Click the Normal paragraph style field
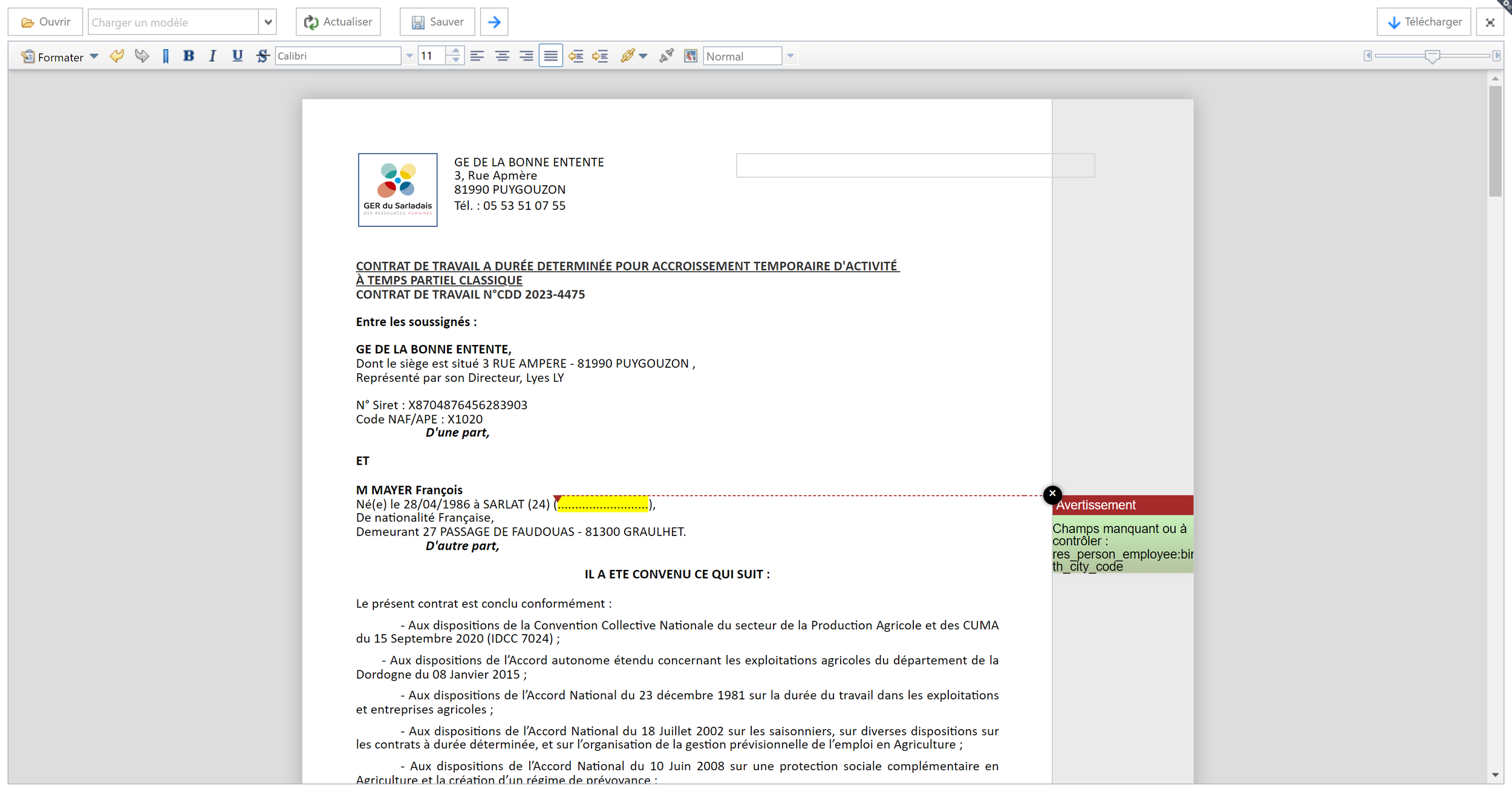The image size is (1512, 792). pyautogui.click(x=743, y=56)
